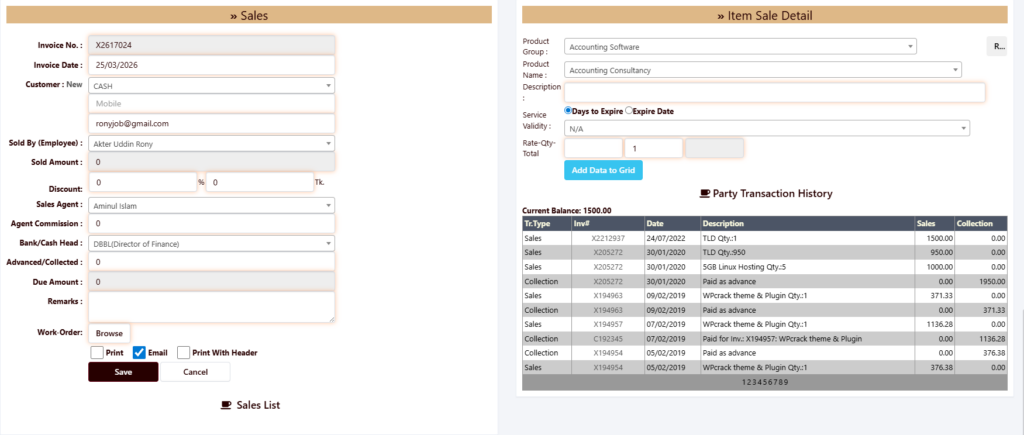Open the Service Validity N/A dropdown

pyautogui.click(x=766, y=128)
